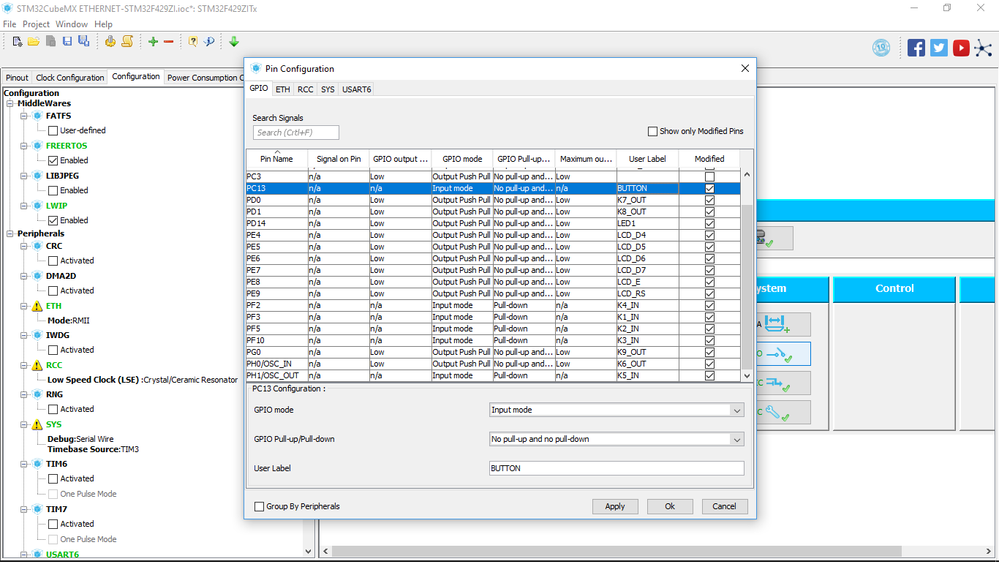Open the ST YouTube channel icon
The width and height of the screenshot is (999, 562).
[961, 48]
